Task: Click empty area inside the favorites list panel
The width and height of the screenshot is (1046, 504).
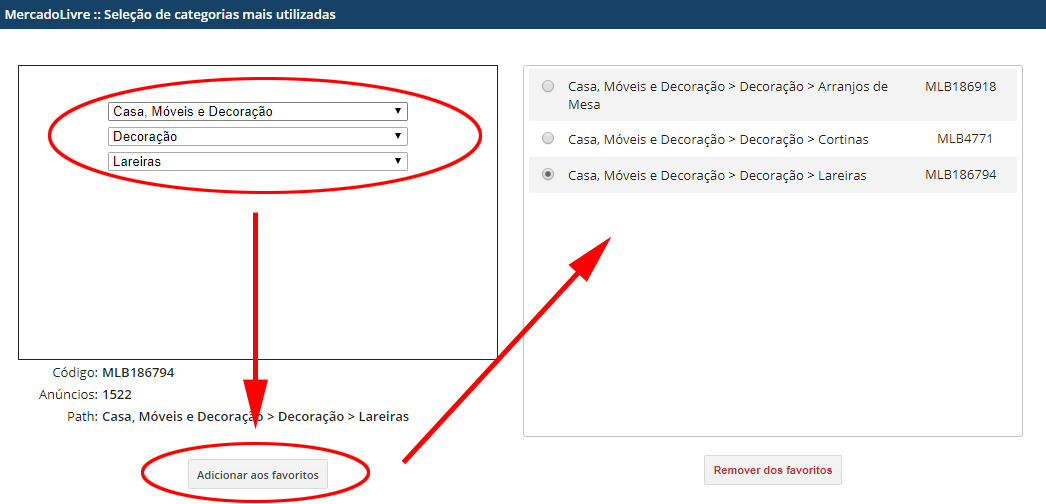Action: pos(772,313)
